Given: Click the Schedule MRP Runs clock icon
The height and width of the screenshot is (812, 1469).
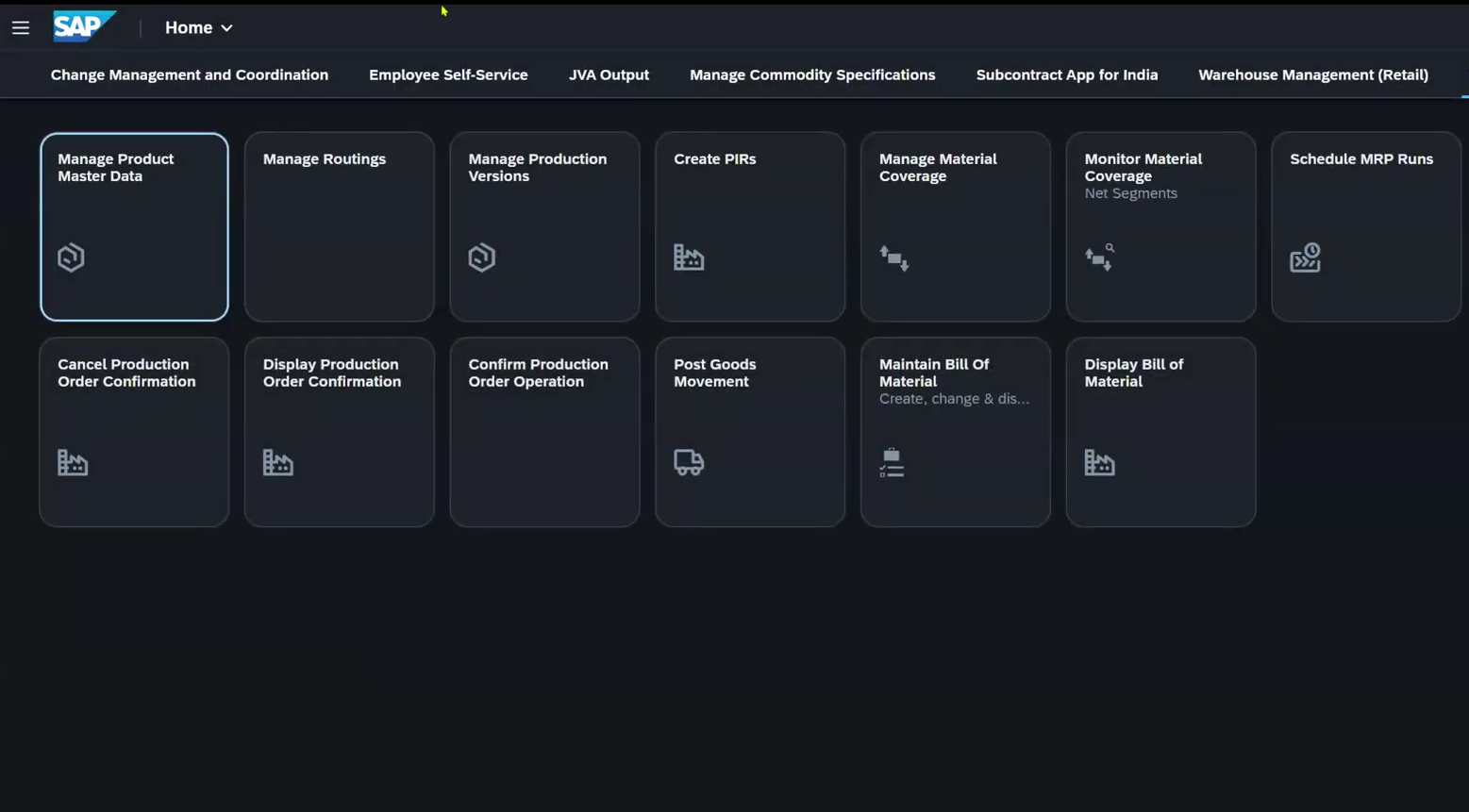Looking at the screenshot, I should click(x=1305, y=257).
